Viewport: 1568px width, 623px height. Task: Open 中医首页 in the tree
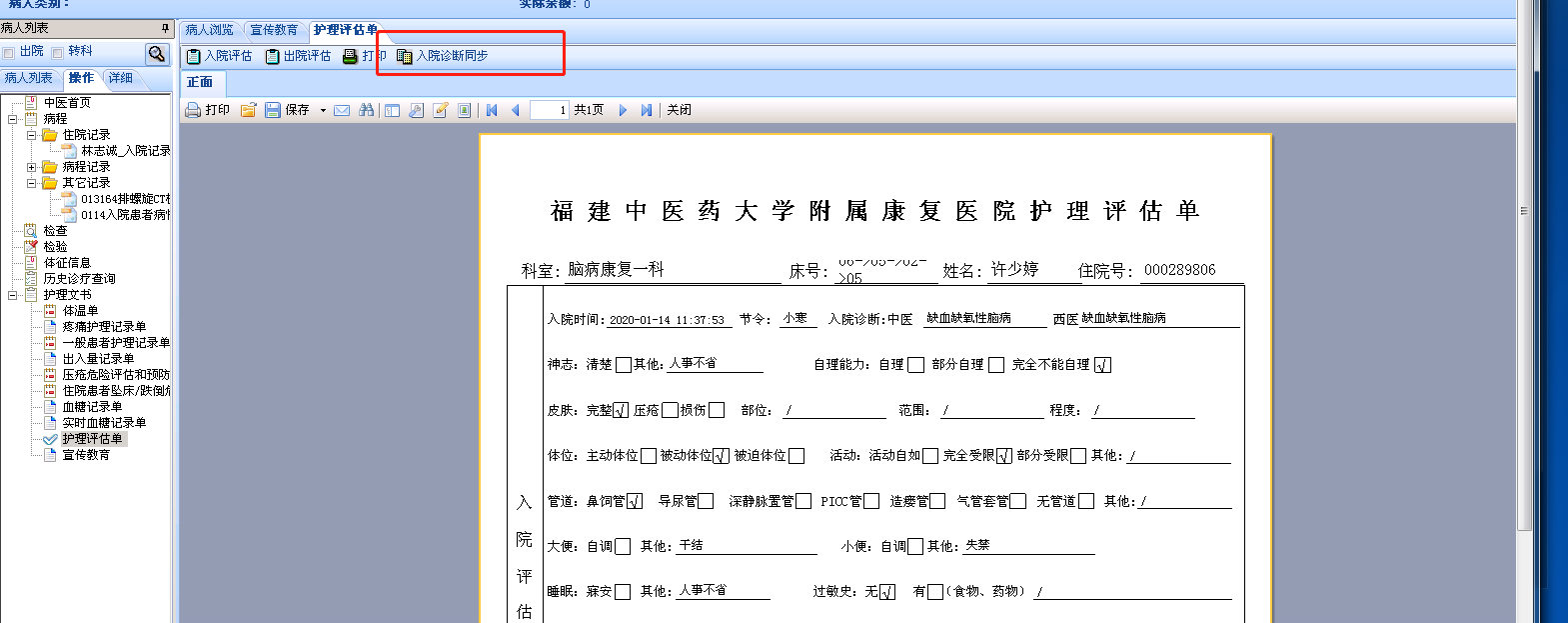click(x=67, y=103)
